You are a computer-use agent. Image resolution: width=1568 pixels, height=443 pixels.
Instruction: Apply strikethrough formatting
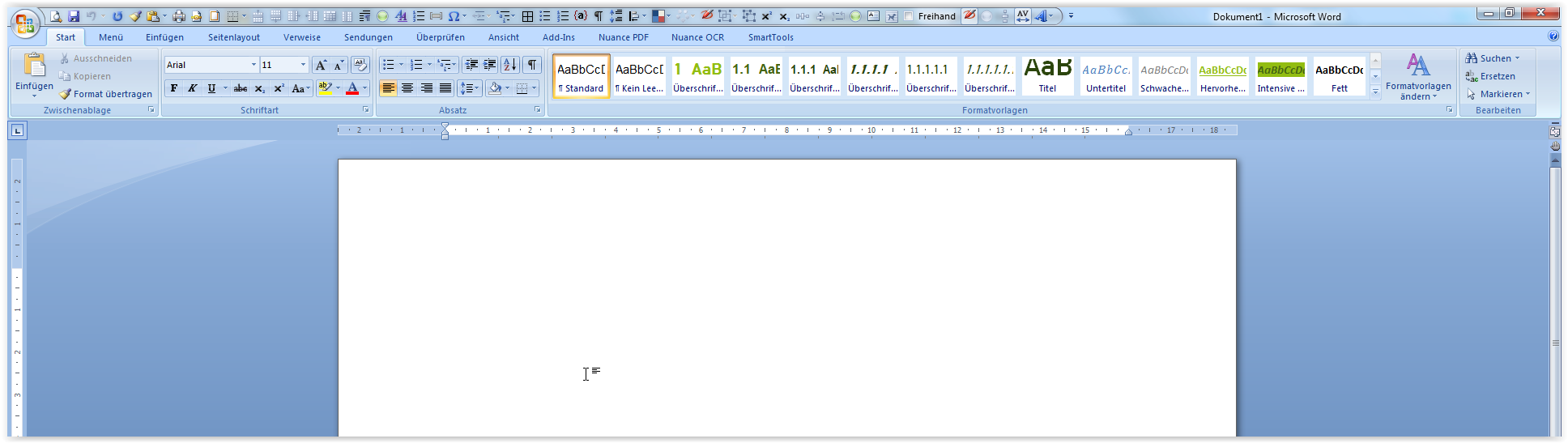point(241,88)
